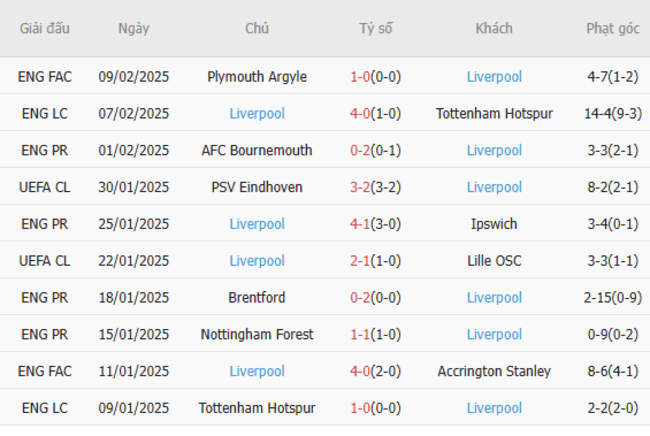Open the PSV Eindhoven team link

tap(257, 187)
